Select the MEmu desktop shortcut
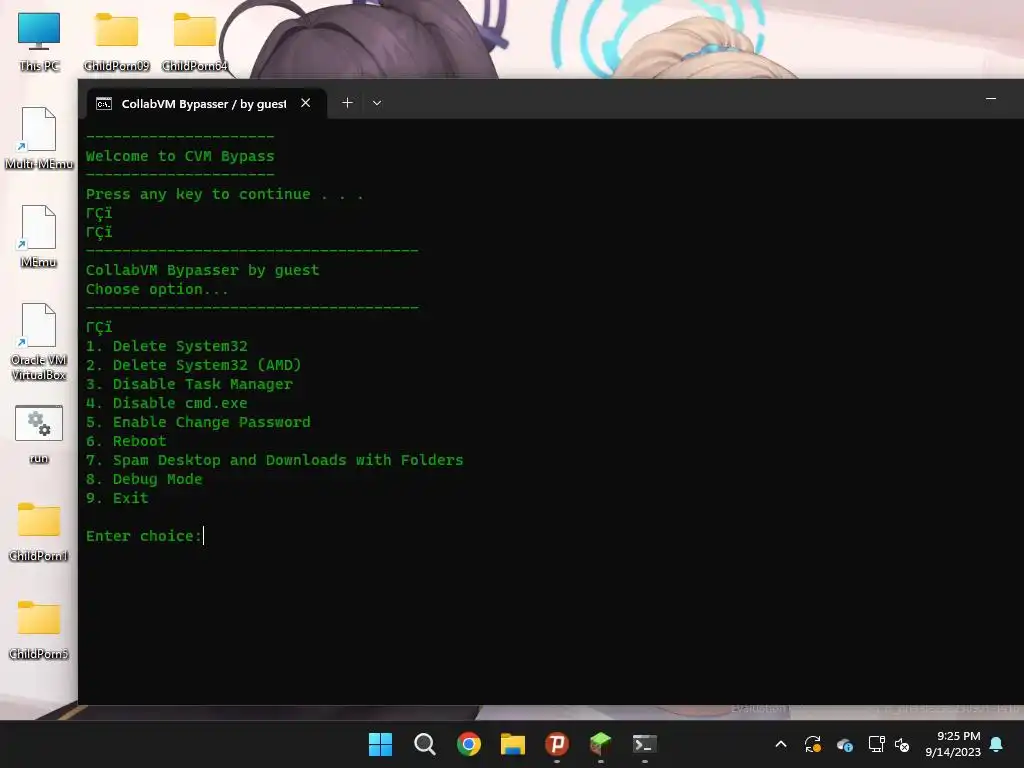1024x768 pixels. [39, 236]
